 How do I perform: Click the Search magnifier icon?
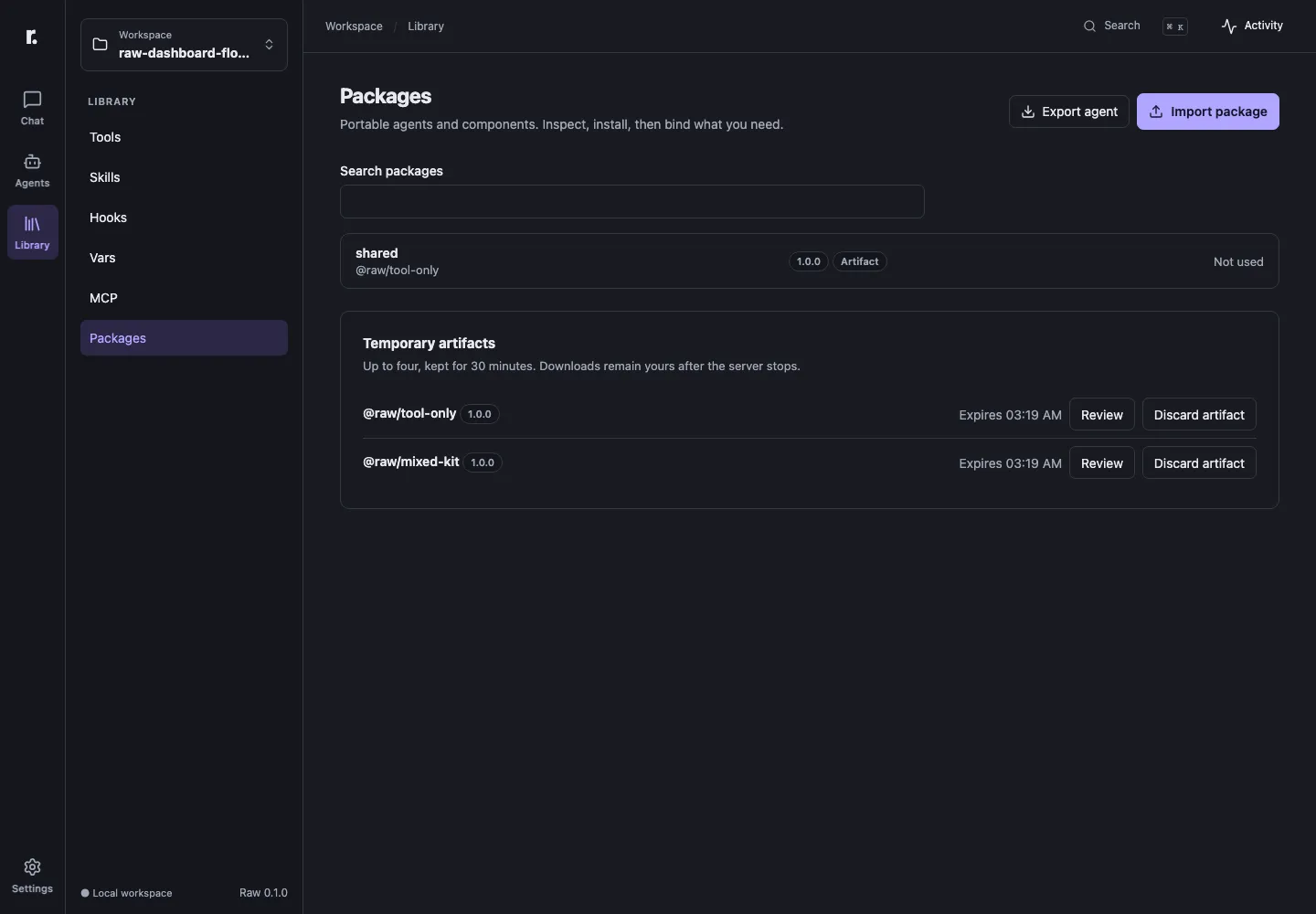[x=1089, y=27]
